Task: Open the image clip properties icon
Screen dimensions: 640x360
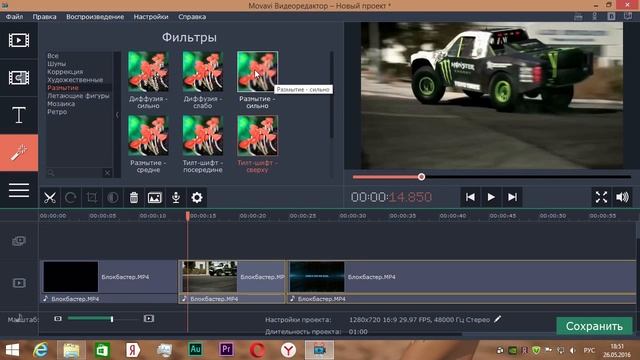Action: click(155, 198)
